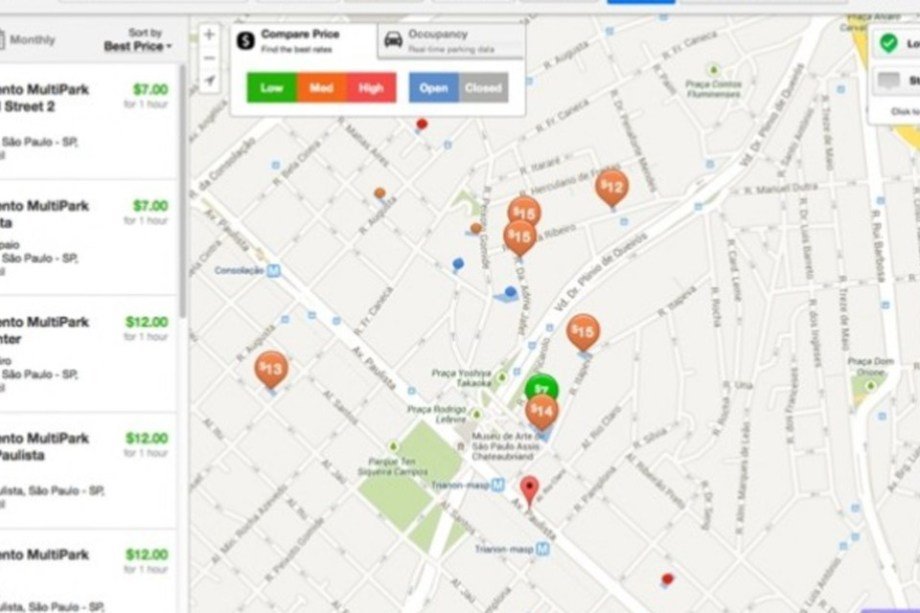Click the dollar sign icon beside Compare Price
The image size is (920, 613).
click(245, 40)
